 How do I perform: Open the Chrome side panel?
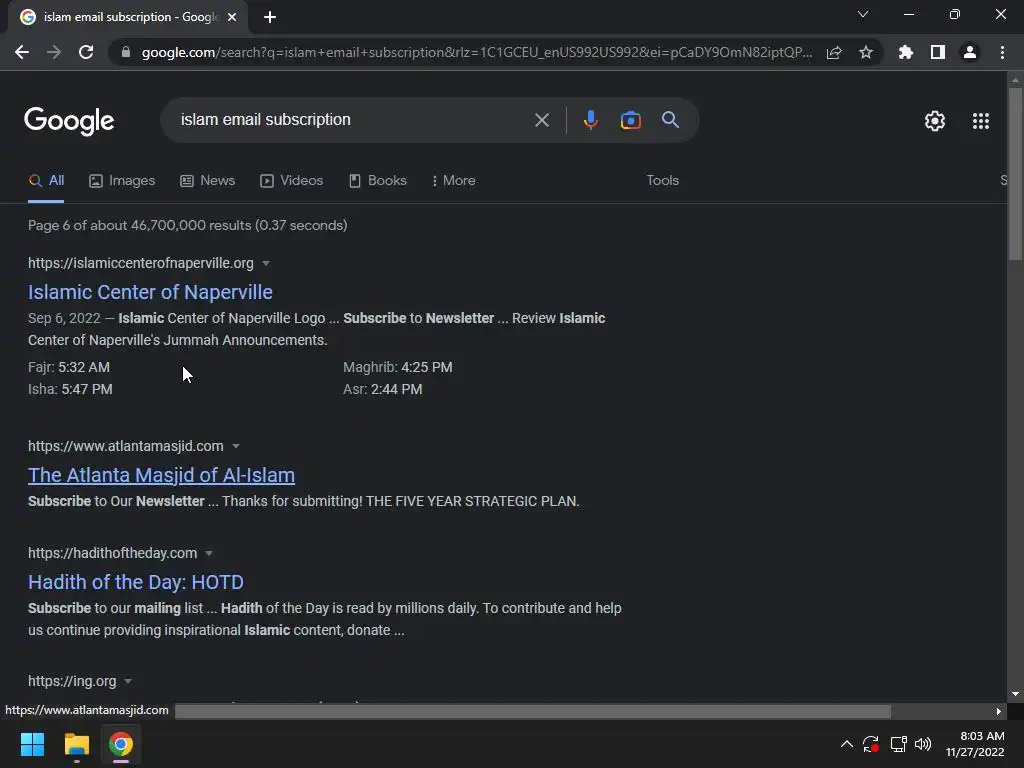point(938,52)
